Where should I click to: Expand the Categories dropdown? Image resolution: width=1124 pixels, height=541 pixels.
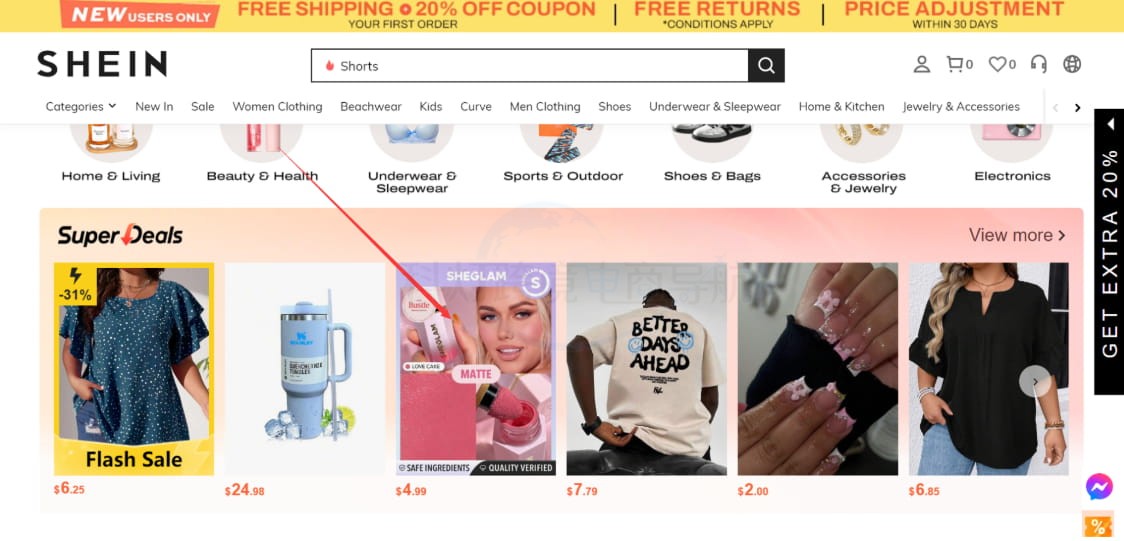pyautogui.click(x=80, y=107)
